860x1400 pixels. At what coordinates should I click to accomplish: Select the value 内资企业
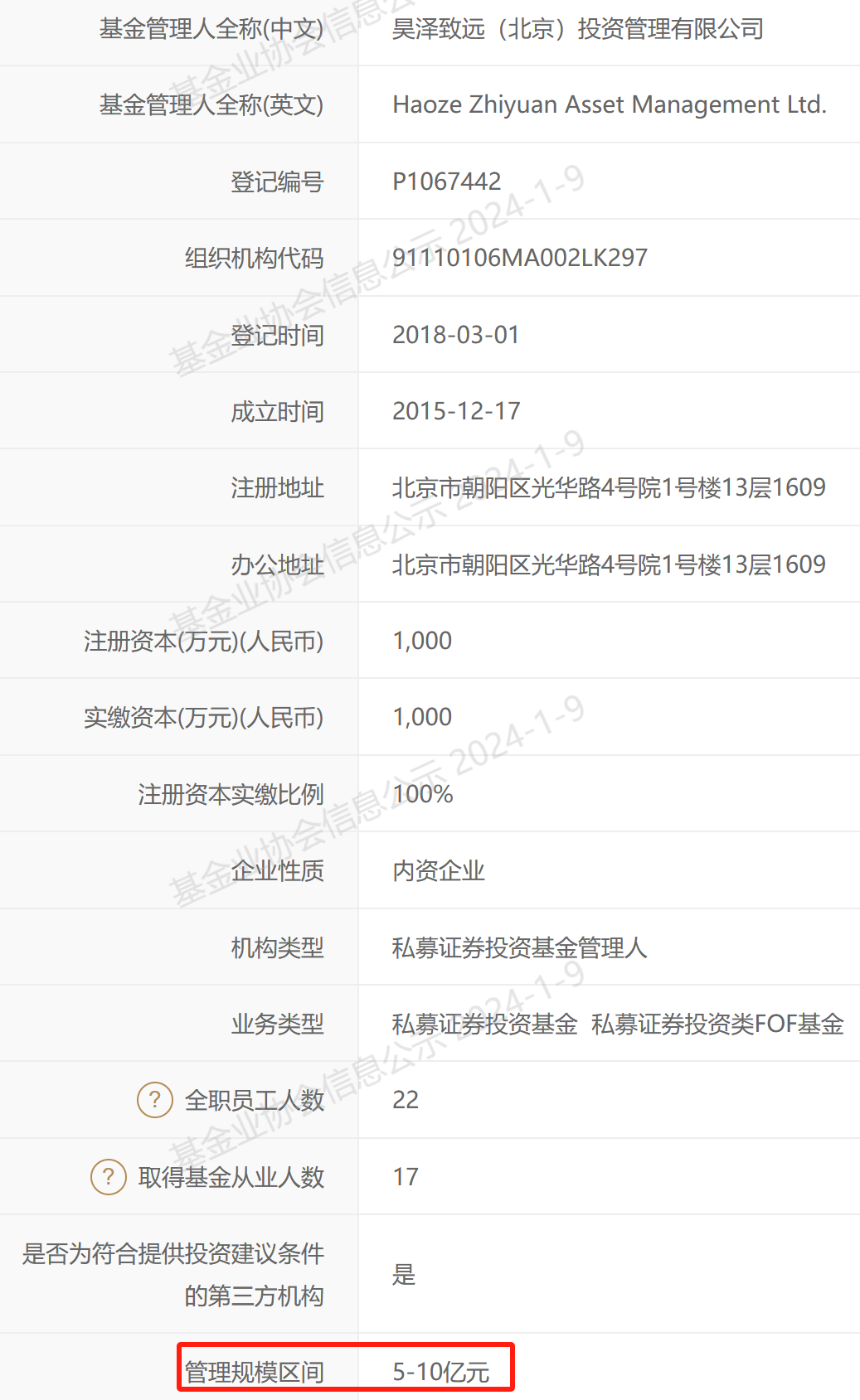coord(439,871)
